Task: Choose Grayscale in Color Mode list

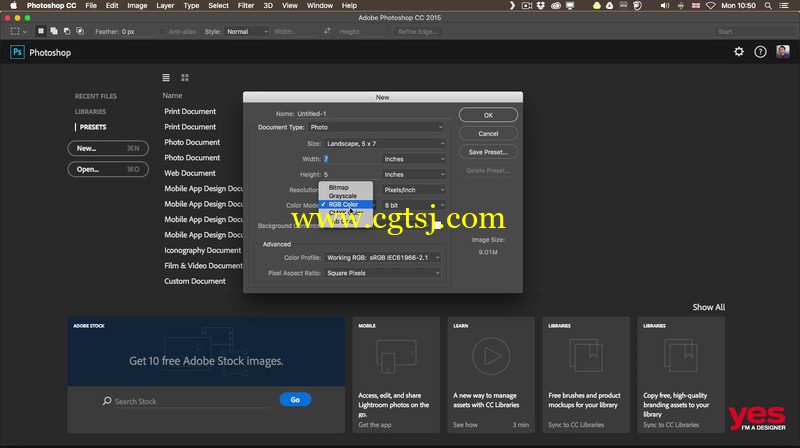Action: pyautogui.click(x=346, y=195)
